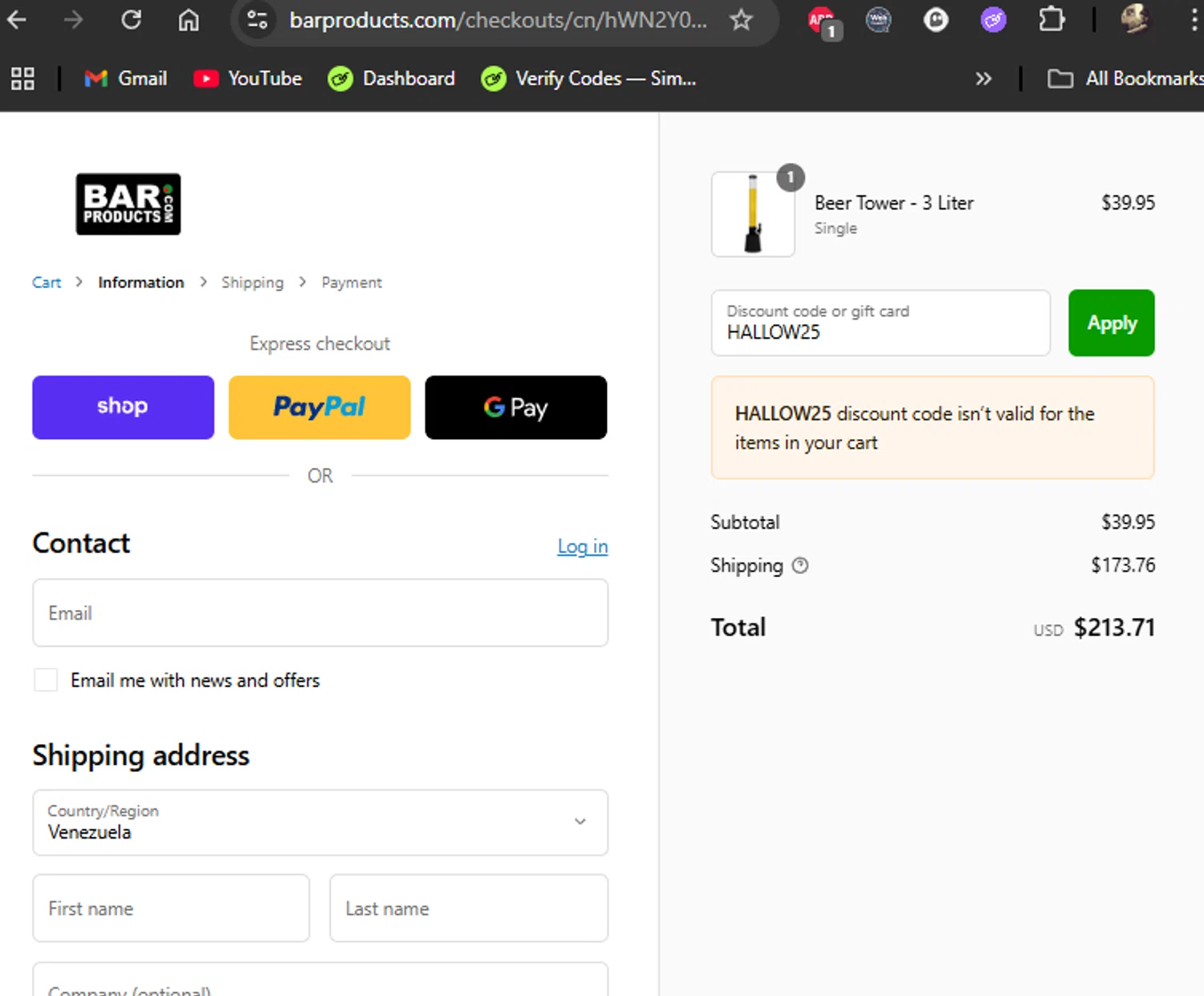
Task: Check out with the Shop Pay button
Action: click(x=123, y=407)
